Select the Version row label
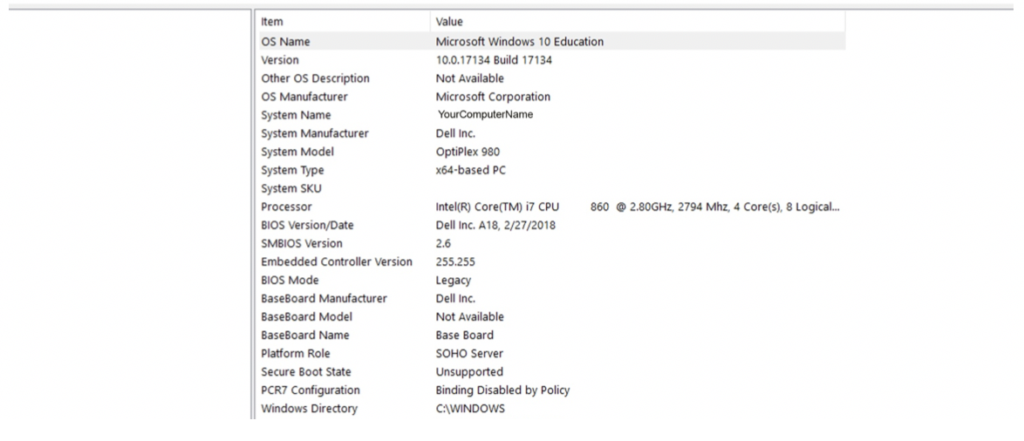This screenshot has width=1024, height=441. tap(280, 60)
